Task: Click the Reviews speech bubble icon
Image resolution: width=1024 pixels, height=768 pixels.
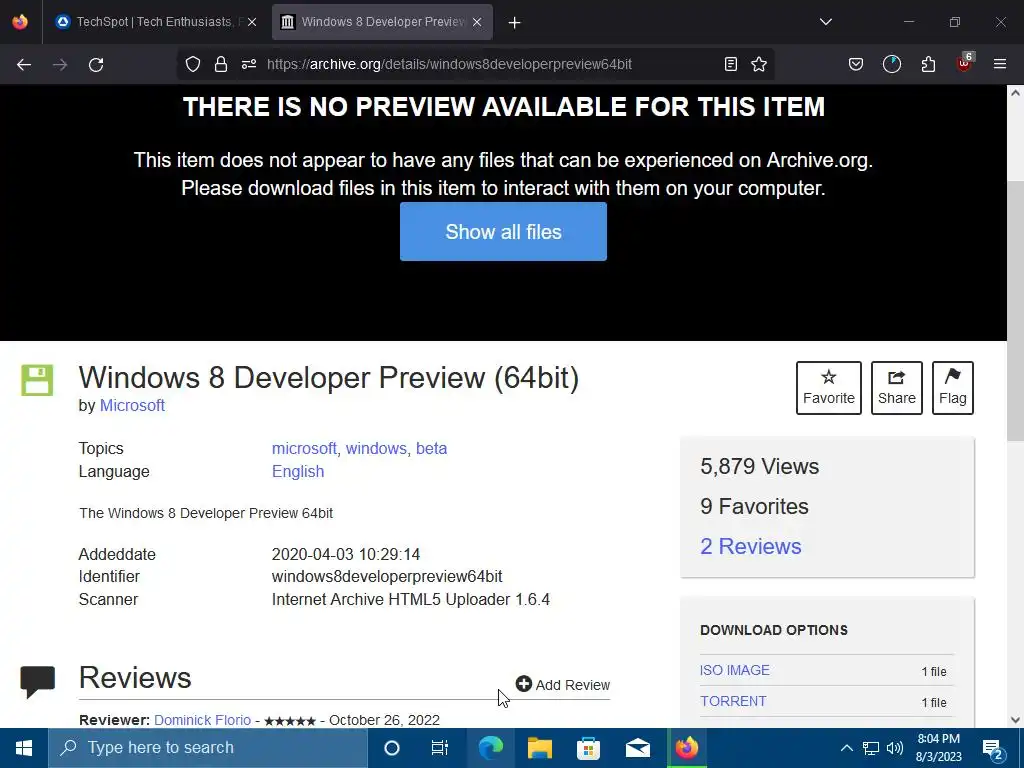Action: point(37,682)
